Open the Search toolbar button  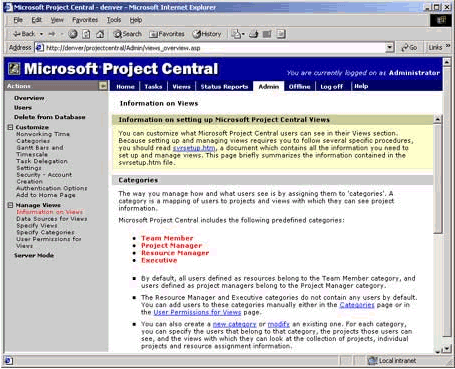127,34
